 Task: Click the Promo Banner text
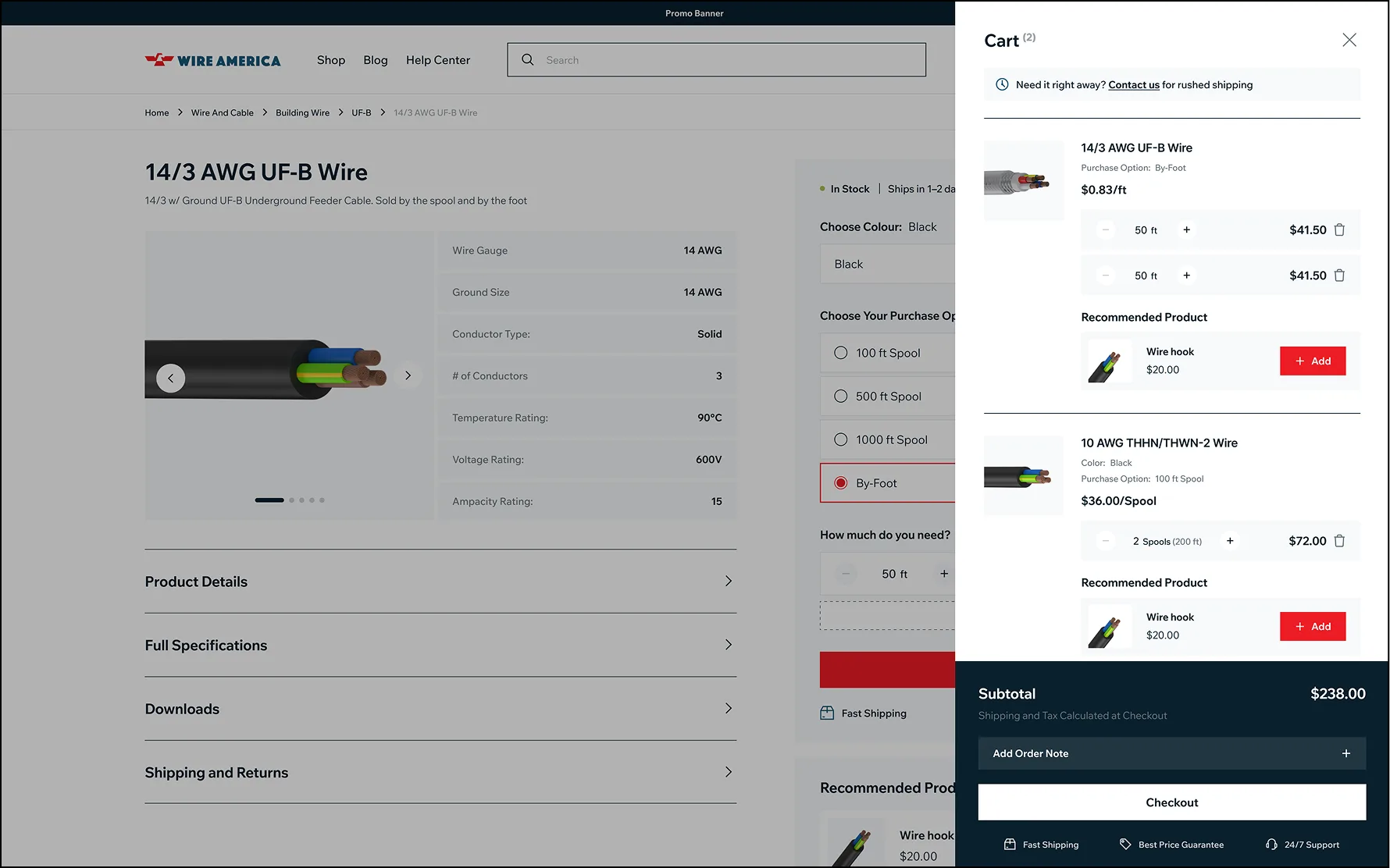tap(694, 13)
